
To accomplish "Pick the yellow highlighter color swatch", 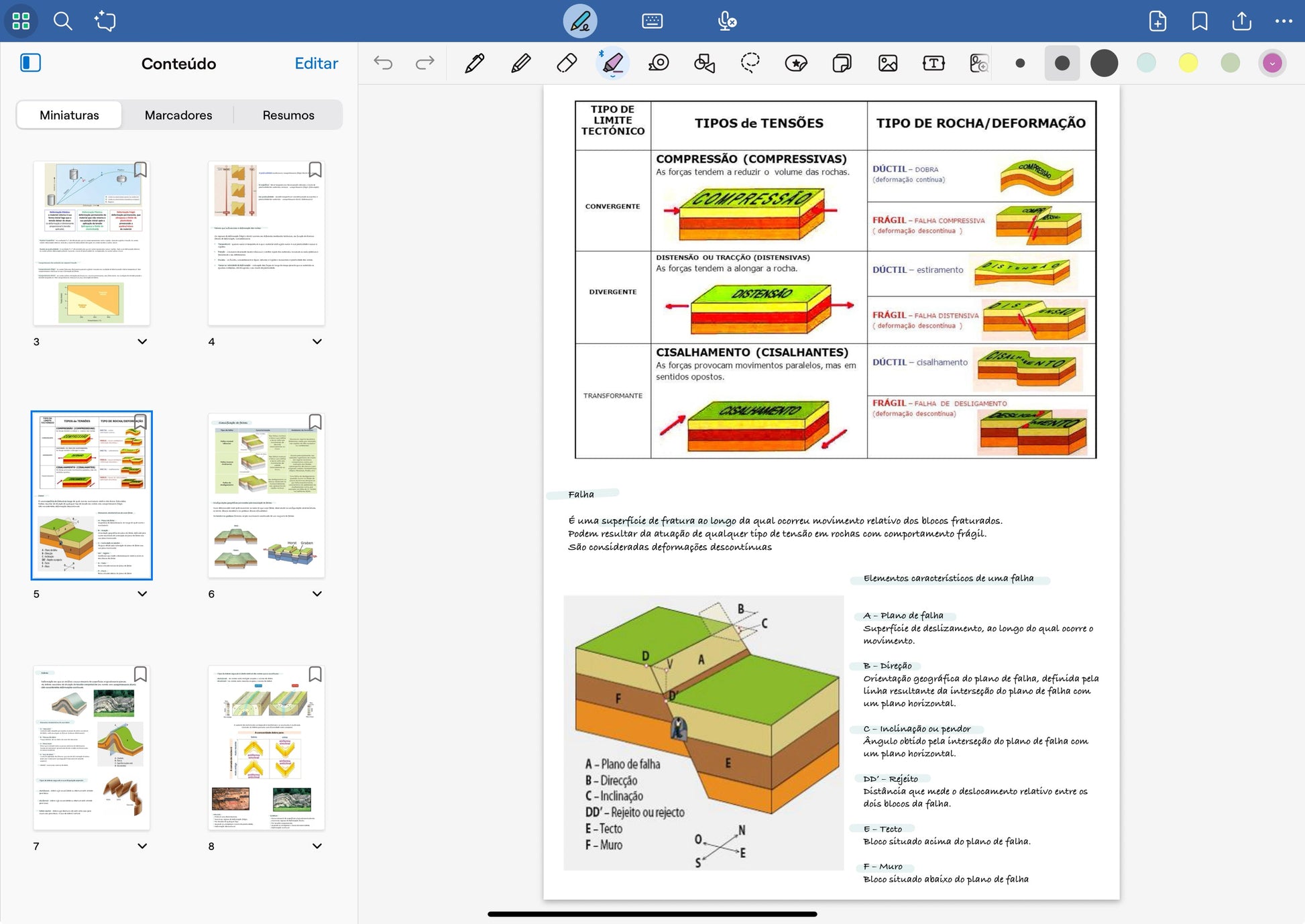I will (1188, 63).
